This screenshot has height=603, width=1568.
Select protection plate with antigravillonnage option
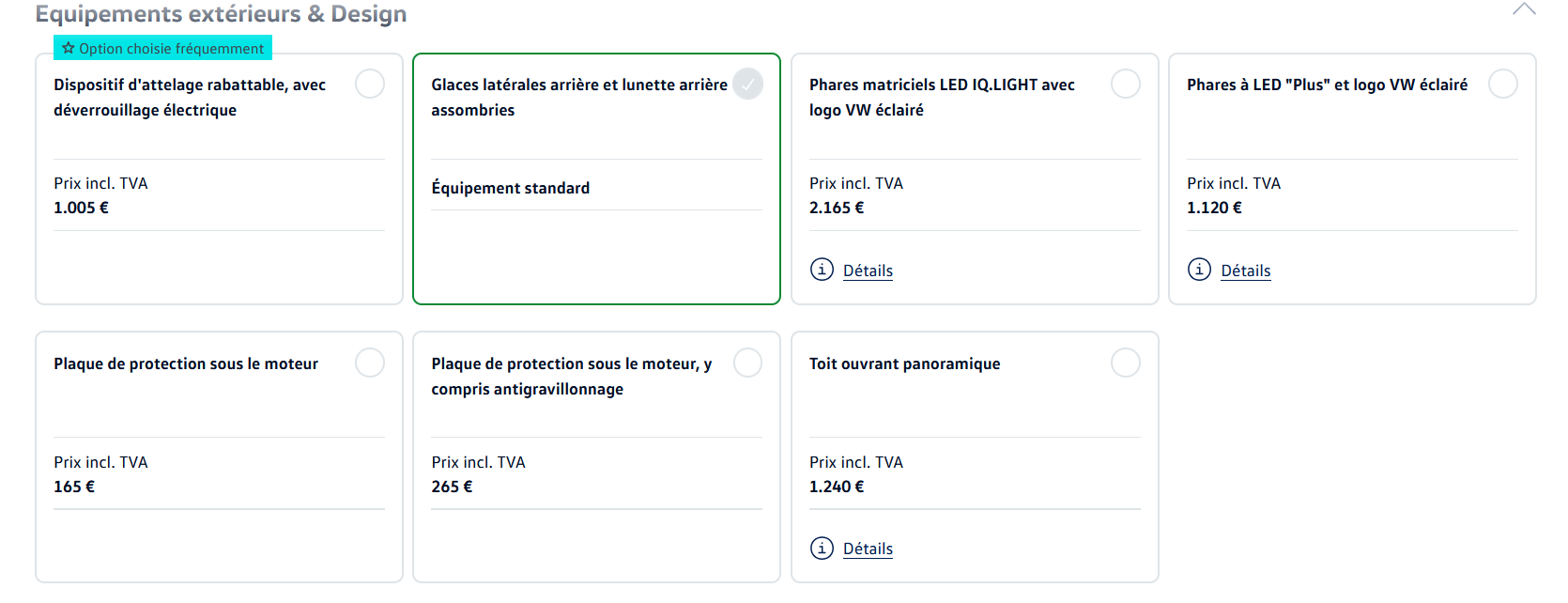click(747, 363)
